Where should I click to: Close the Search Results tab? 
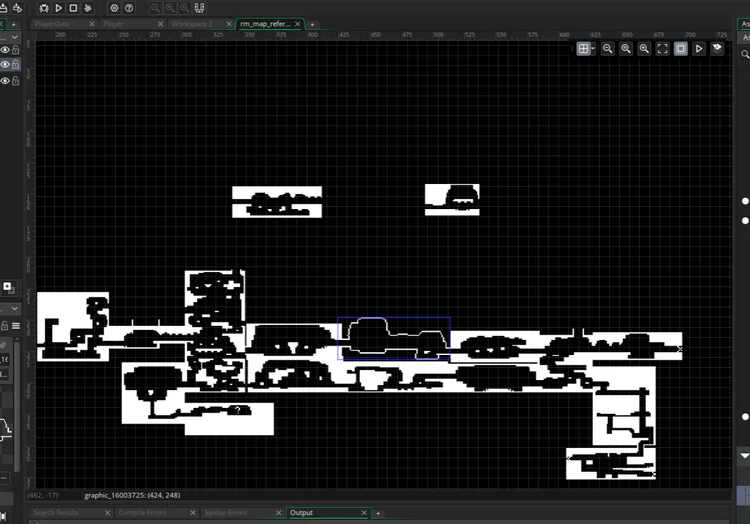[x=107, y=513]
